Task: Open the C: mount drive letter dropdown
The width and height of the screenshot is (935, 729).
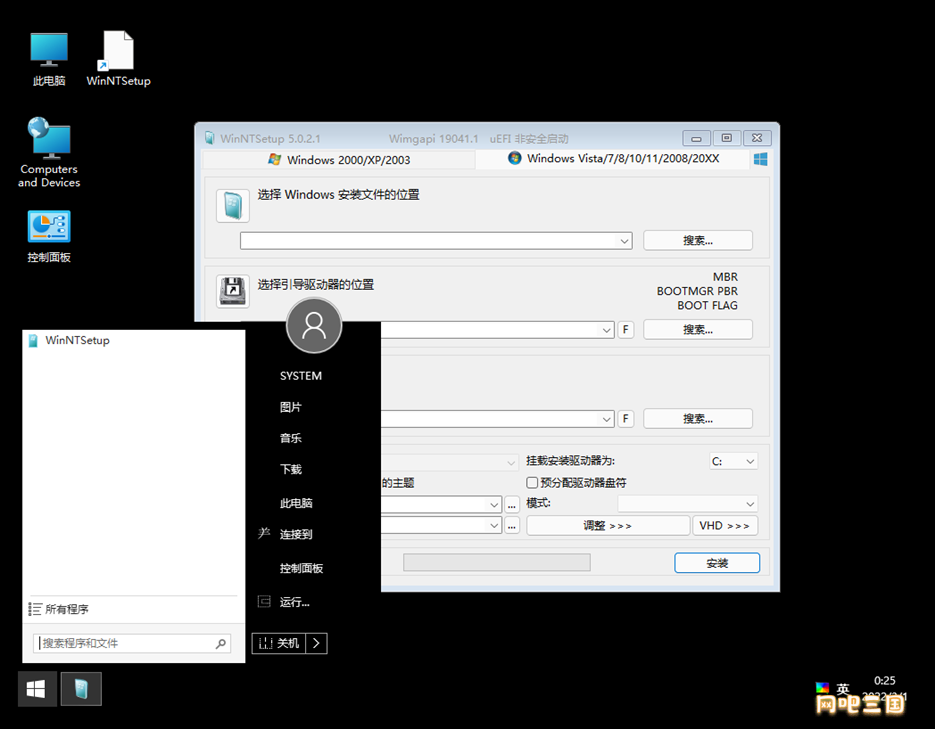Action: click(733, 461)
